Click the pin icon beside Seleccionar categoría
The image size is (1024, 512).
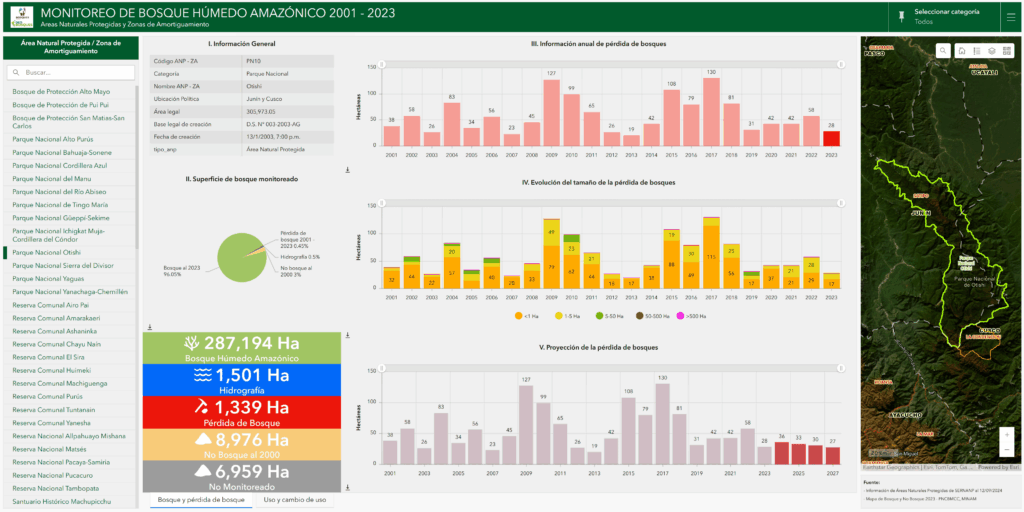coord(902,16)
